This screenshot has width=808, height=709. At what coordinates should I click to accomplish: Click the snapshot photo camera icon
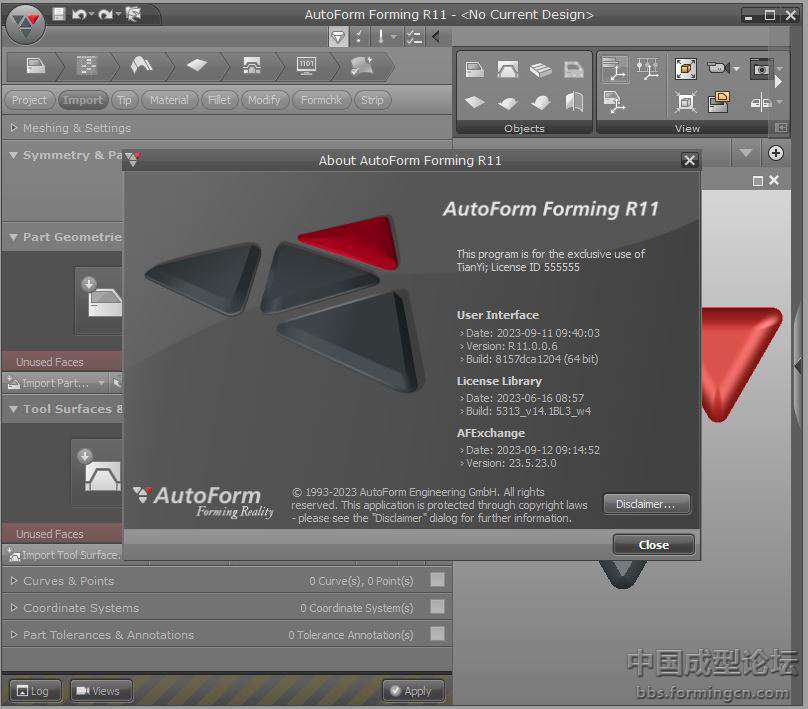[x=760, y=68]
